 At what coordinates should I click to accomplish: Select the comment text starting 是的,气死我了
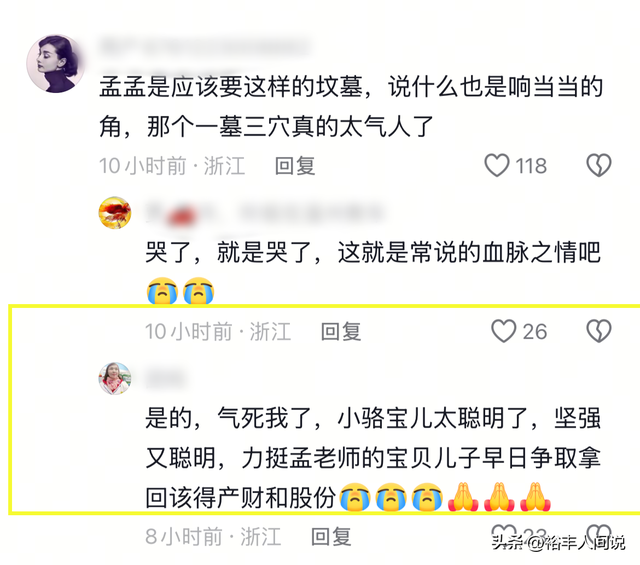(373, 458)
